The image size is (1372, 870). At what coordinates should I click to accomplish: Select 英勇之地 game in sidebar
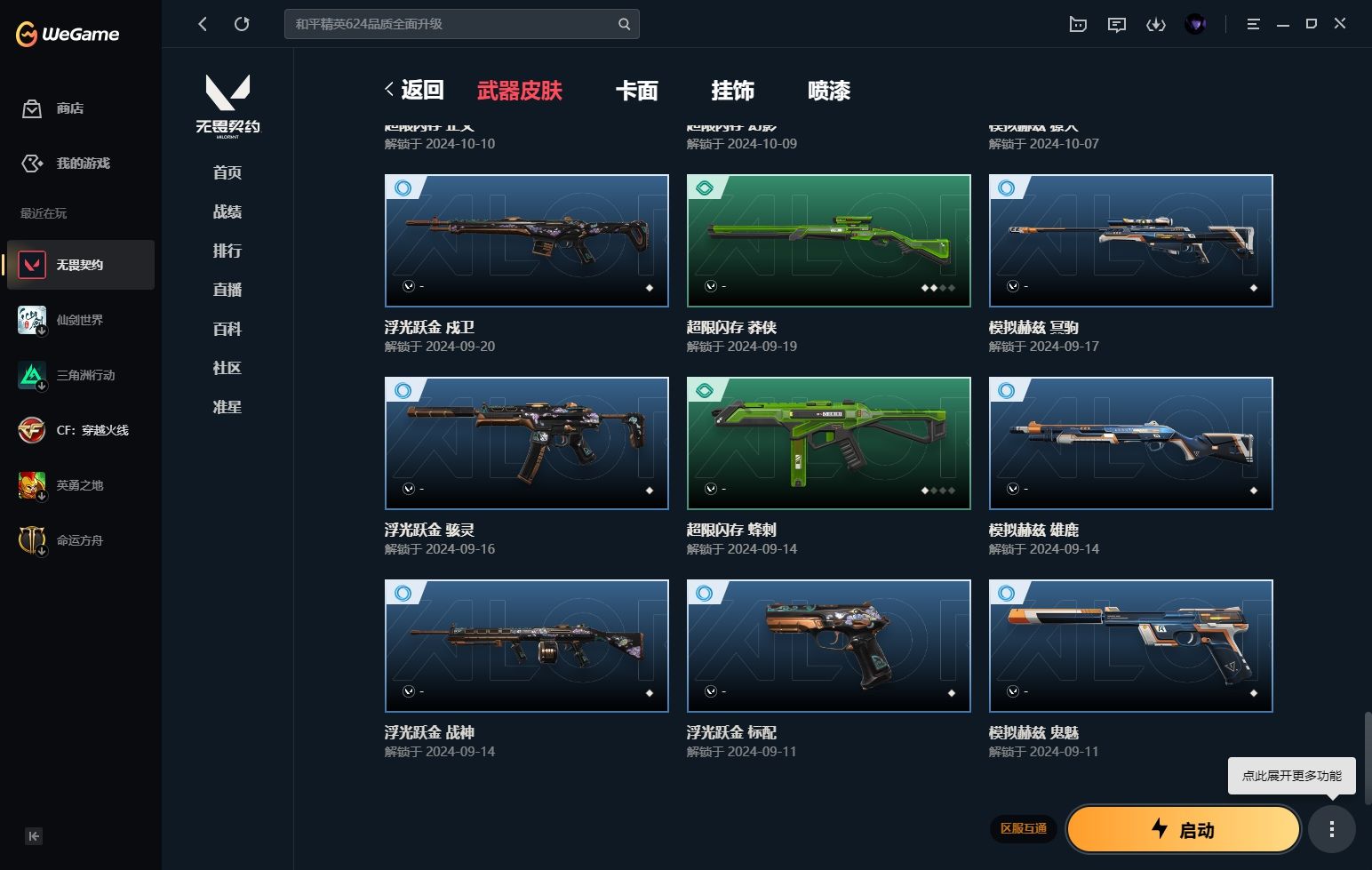tap(80, 485)
